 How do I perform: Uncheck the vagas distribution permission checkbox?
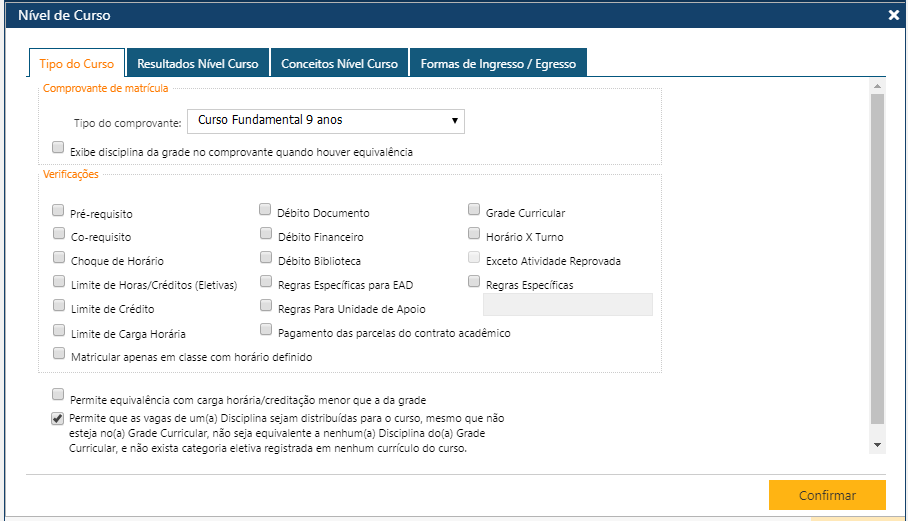pos(58,418)
